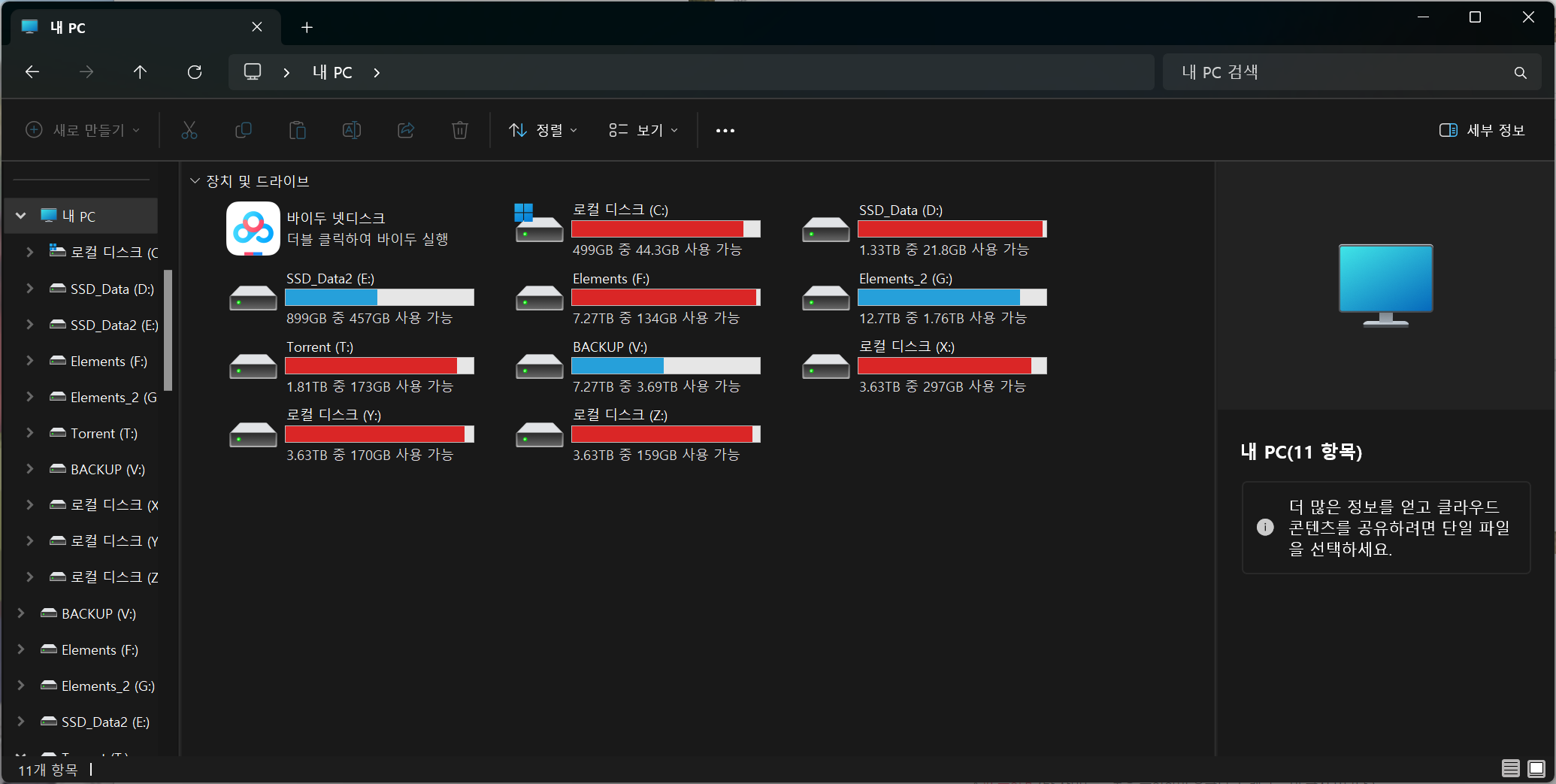The height and width of the screenshot is (784, 1556).
Task: Click the 내 PC 검색 search field
Action: click(1338, 72)
